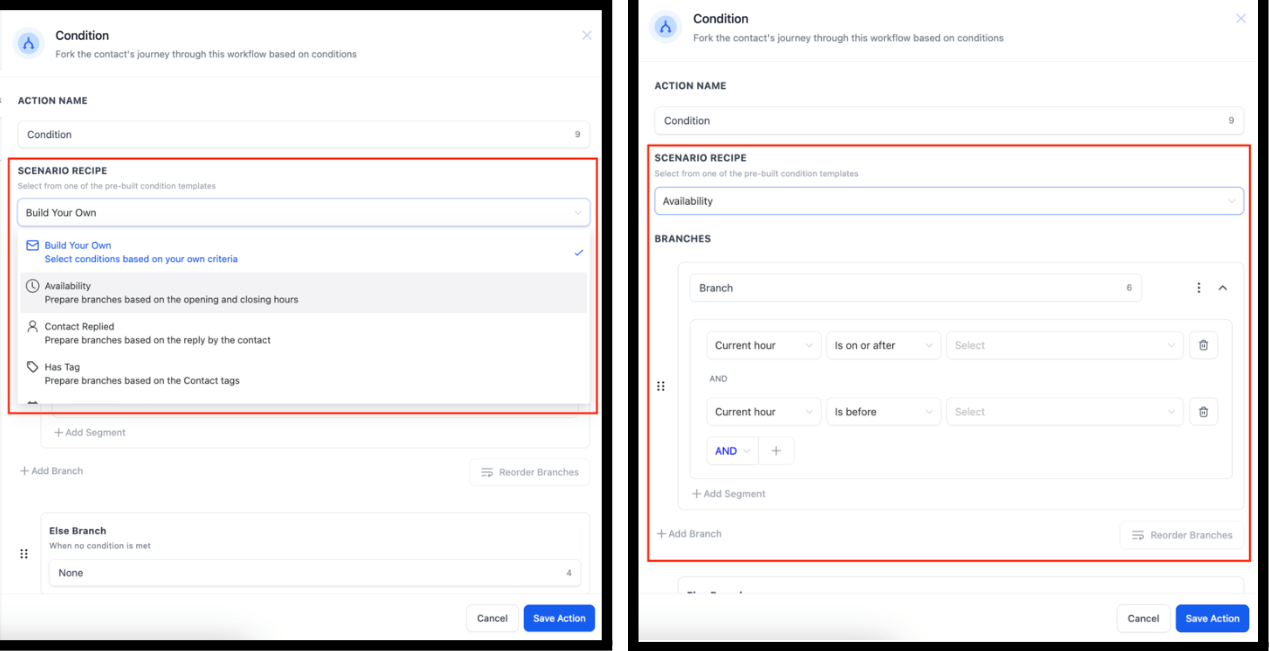Open the Branch three-dot options menu

[x=1199, y=288]
